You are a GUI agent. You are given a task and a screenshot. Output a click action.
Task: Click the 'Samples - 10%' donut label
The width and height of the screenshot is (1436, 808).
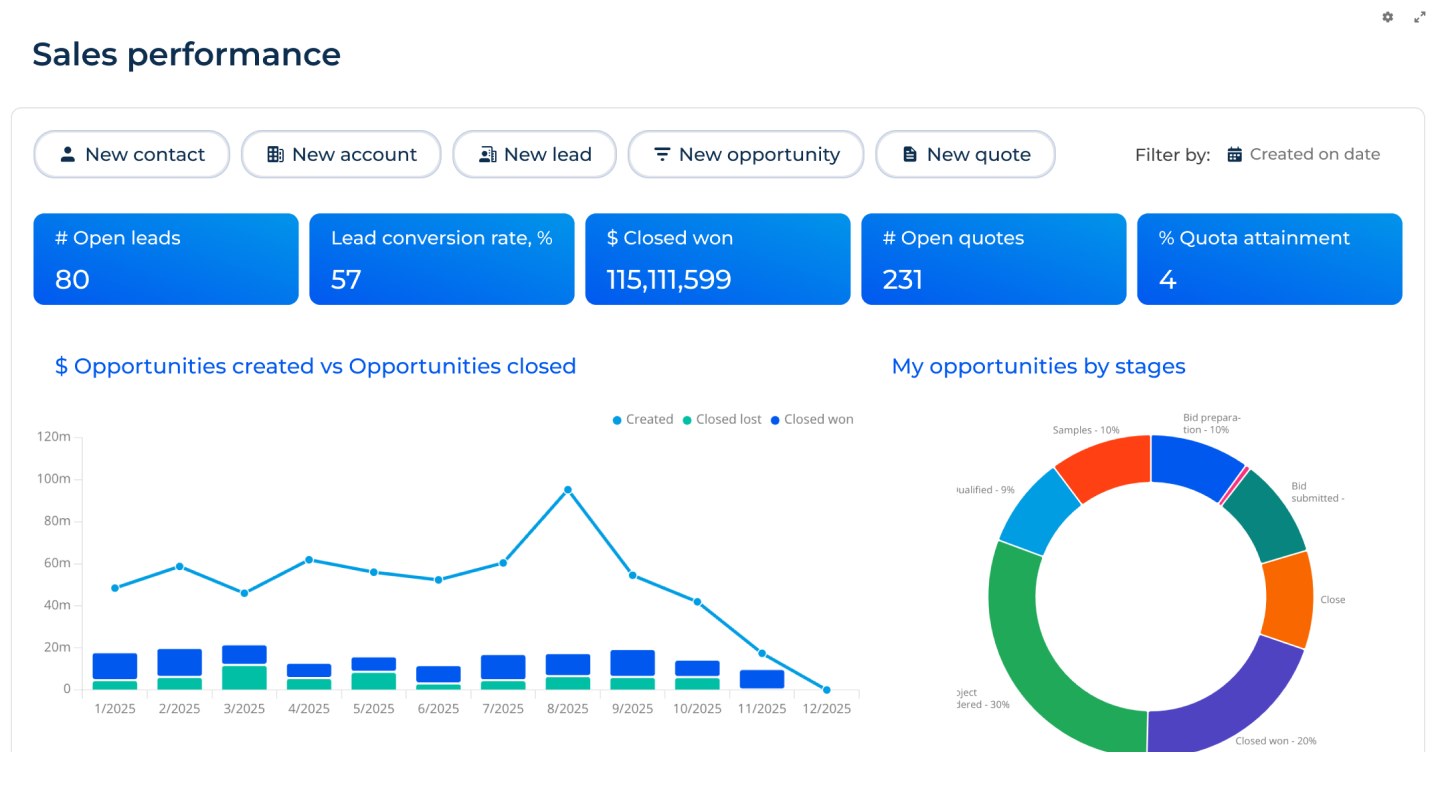pyautogui.click(x=1086, y=429)
